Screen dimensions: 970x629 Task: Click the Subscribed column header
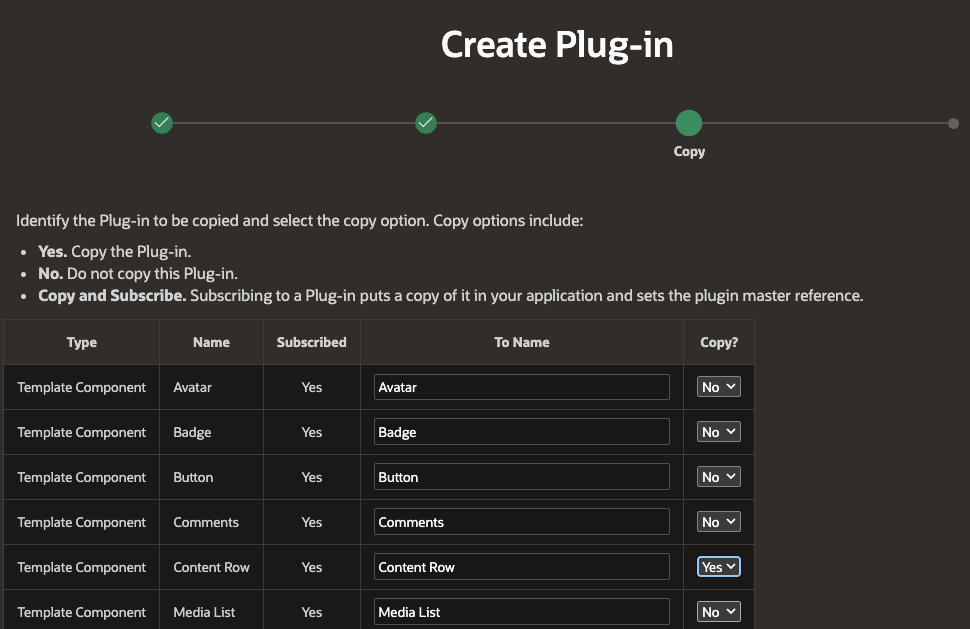pos(312,342)
